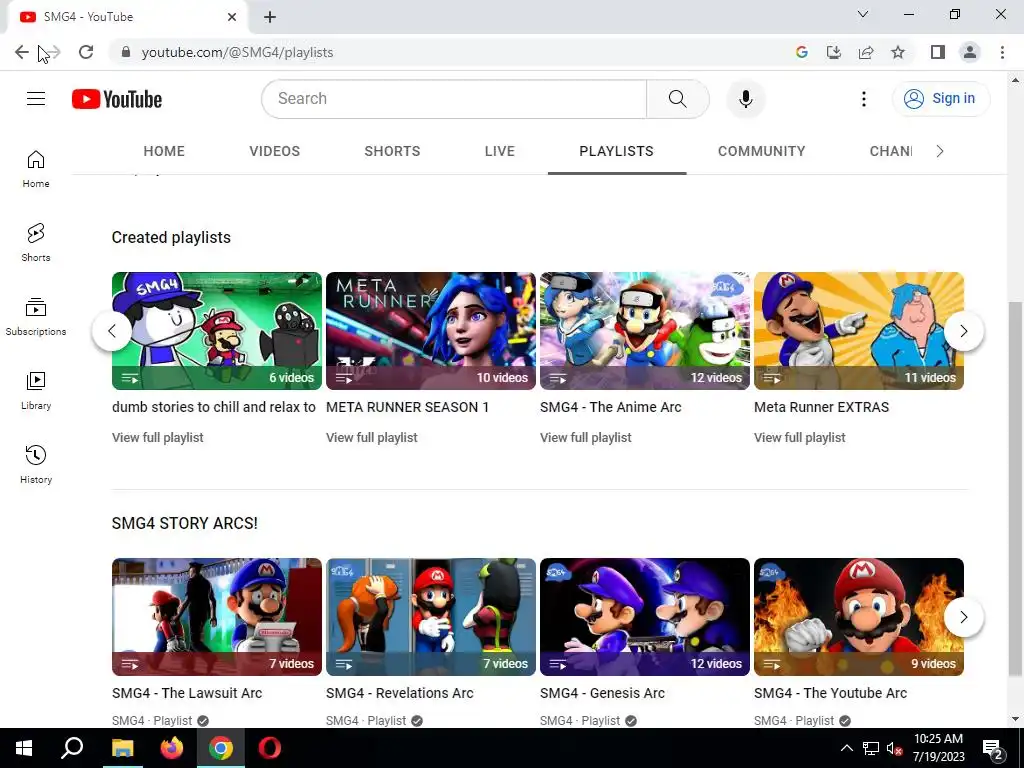This screenshot has height=768, width=1024.
Task: Launch Opera from the taskbar
Action: point(269,748)
